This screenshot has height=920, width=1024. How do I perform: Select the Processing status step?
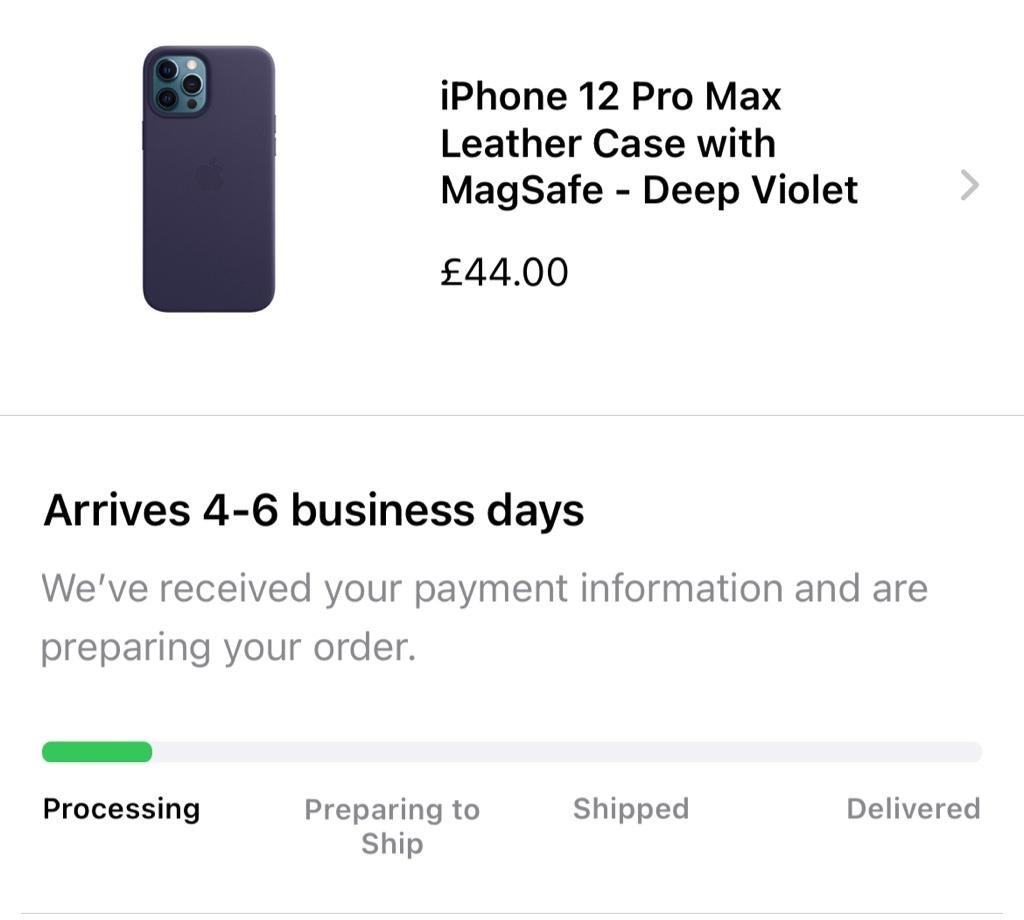click(x=121, y=808)
